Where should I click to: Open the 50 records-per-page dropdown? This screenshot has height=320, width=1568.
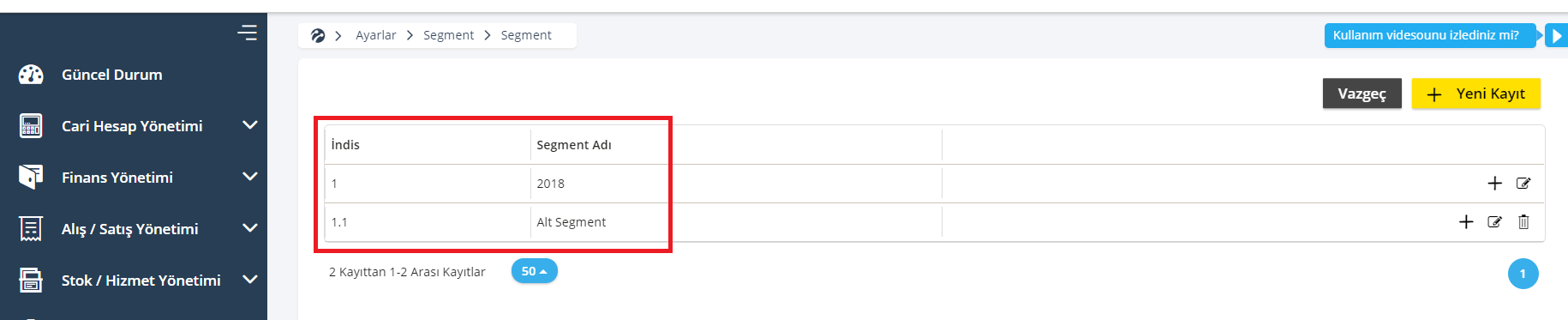(x=534, y=271)
